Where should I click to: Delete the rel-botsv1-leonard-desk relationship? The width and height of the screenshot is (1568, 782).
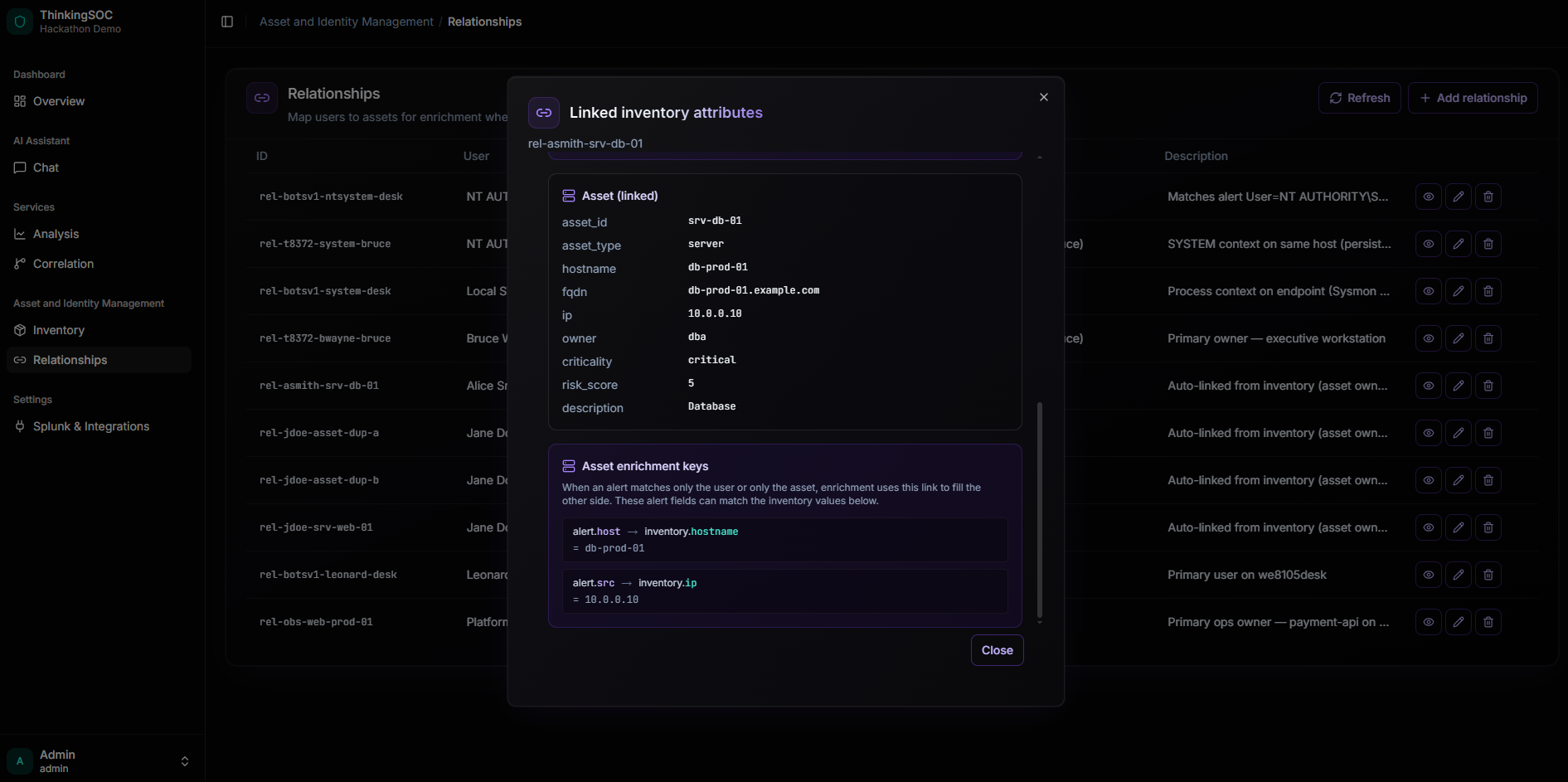point(1488,575)
